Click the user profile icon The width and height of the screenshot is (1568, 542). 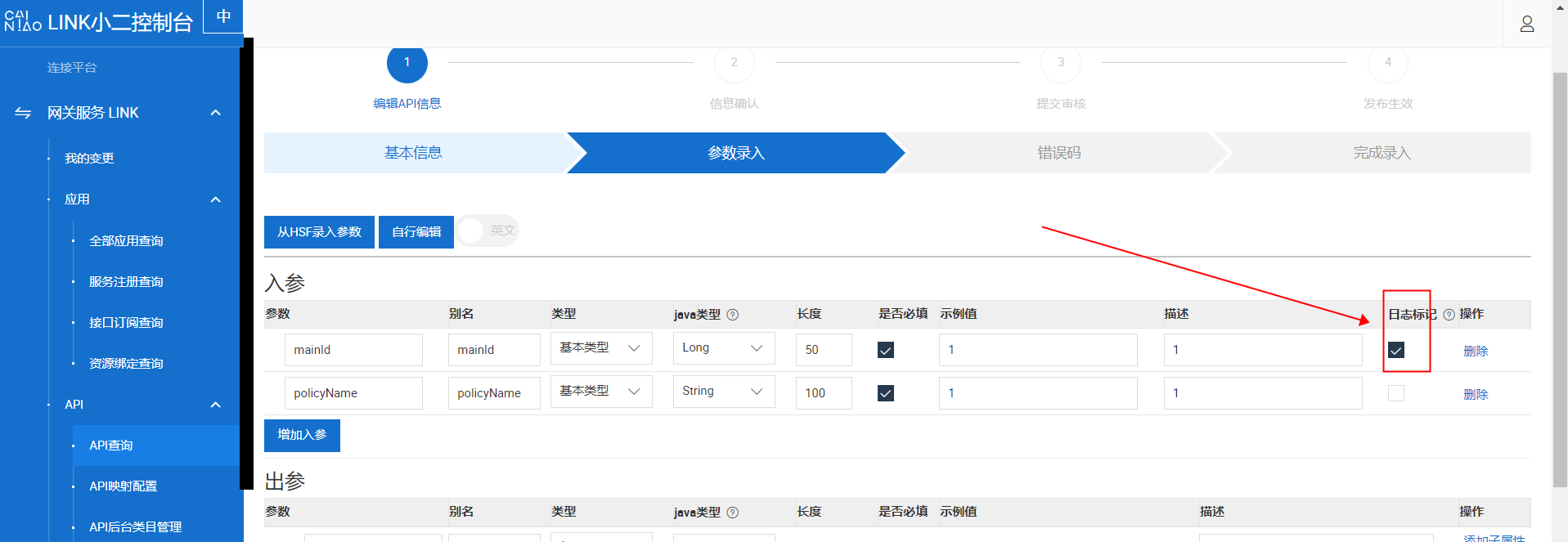tap(1526, 24)
